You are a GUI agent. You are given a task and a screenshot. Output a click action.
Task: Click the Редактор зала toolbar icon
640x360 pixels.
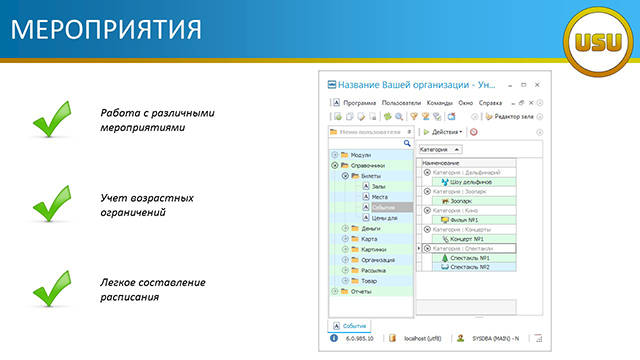point(489,117)
